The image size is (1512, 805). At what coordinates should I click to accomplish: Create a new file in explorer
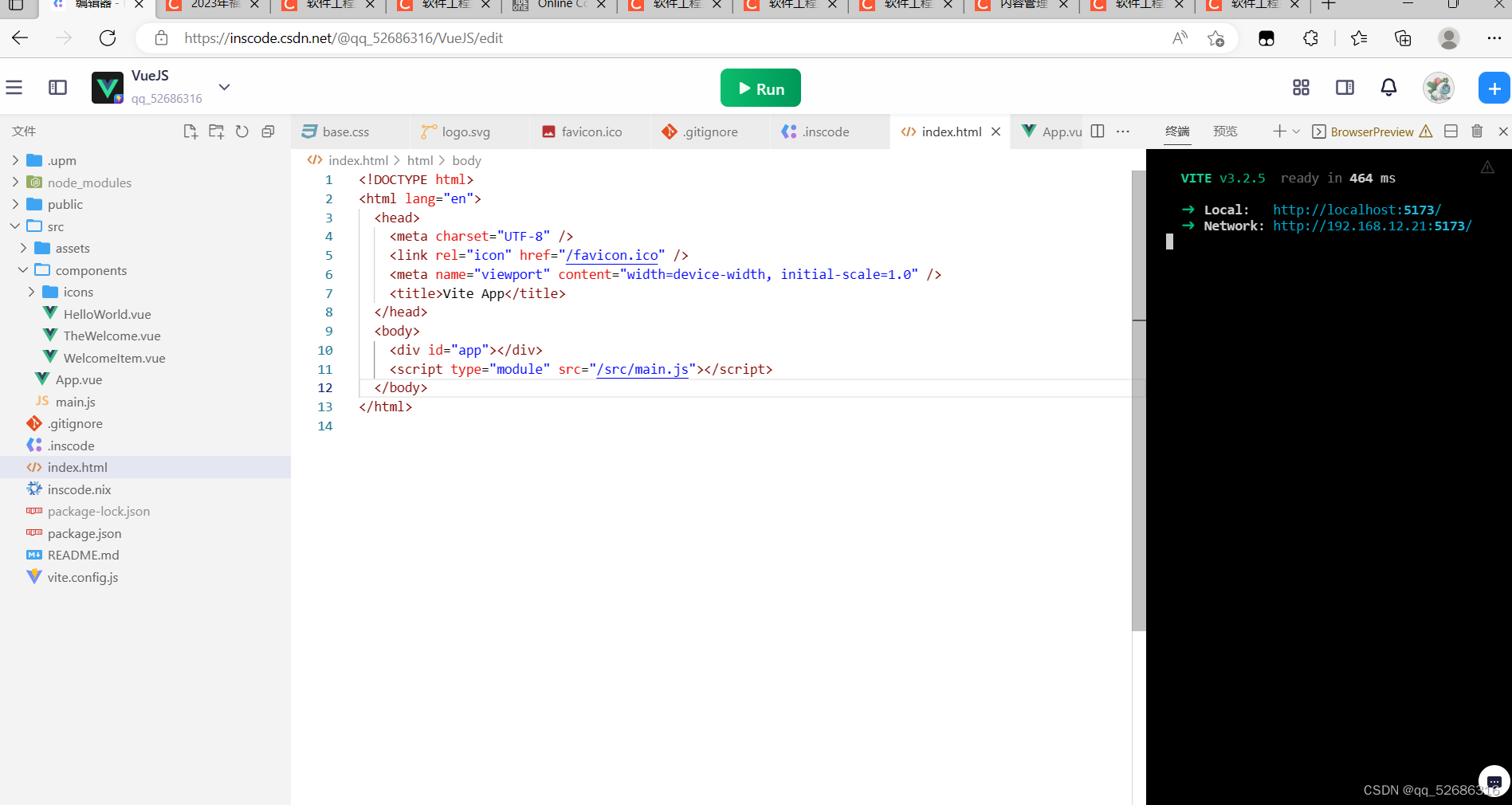[190, 132]
